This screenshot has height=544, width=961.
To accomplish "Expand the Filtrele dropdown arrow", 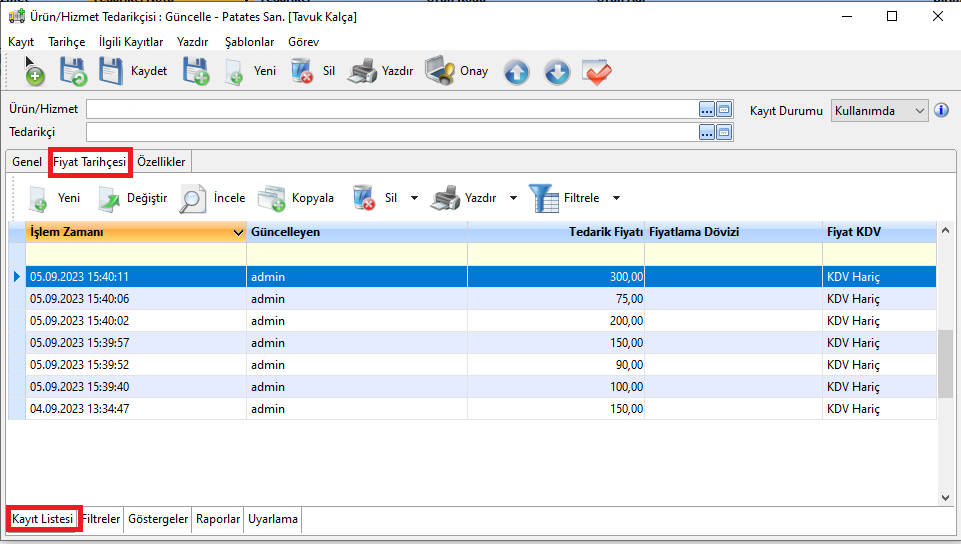I will (x=616, y=198).
